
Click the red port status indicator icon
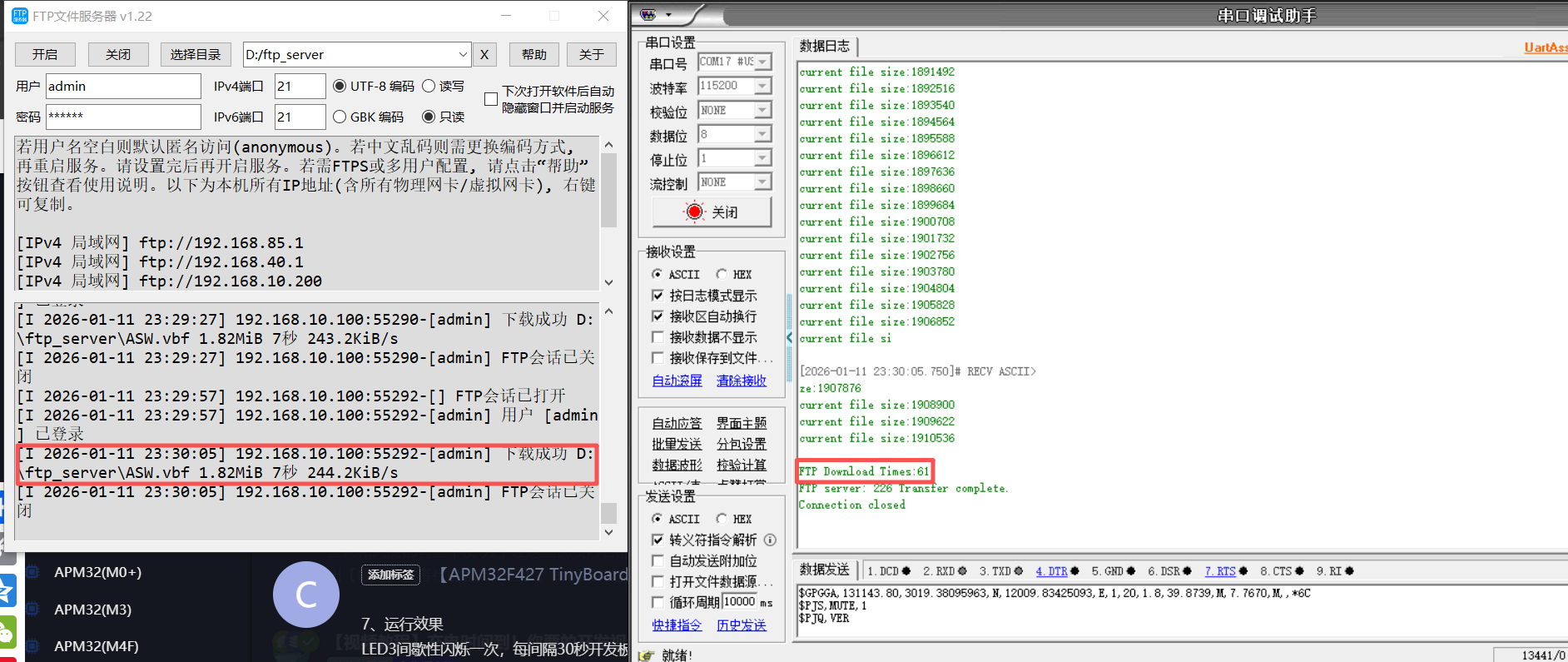coord(694,212)
